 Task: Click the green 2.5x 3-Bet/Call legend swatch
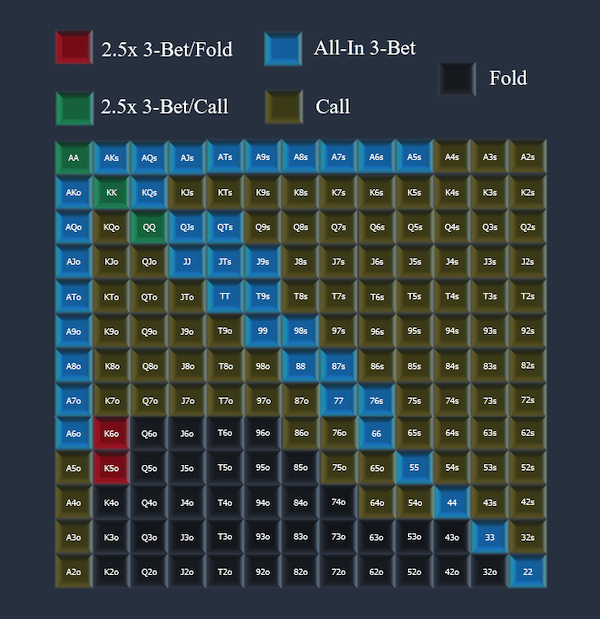74,108
